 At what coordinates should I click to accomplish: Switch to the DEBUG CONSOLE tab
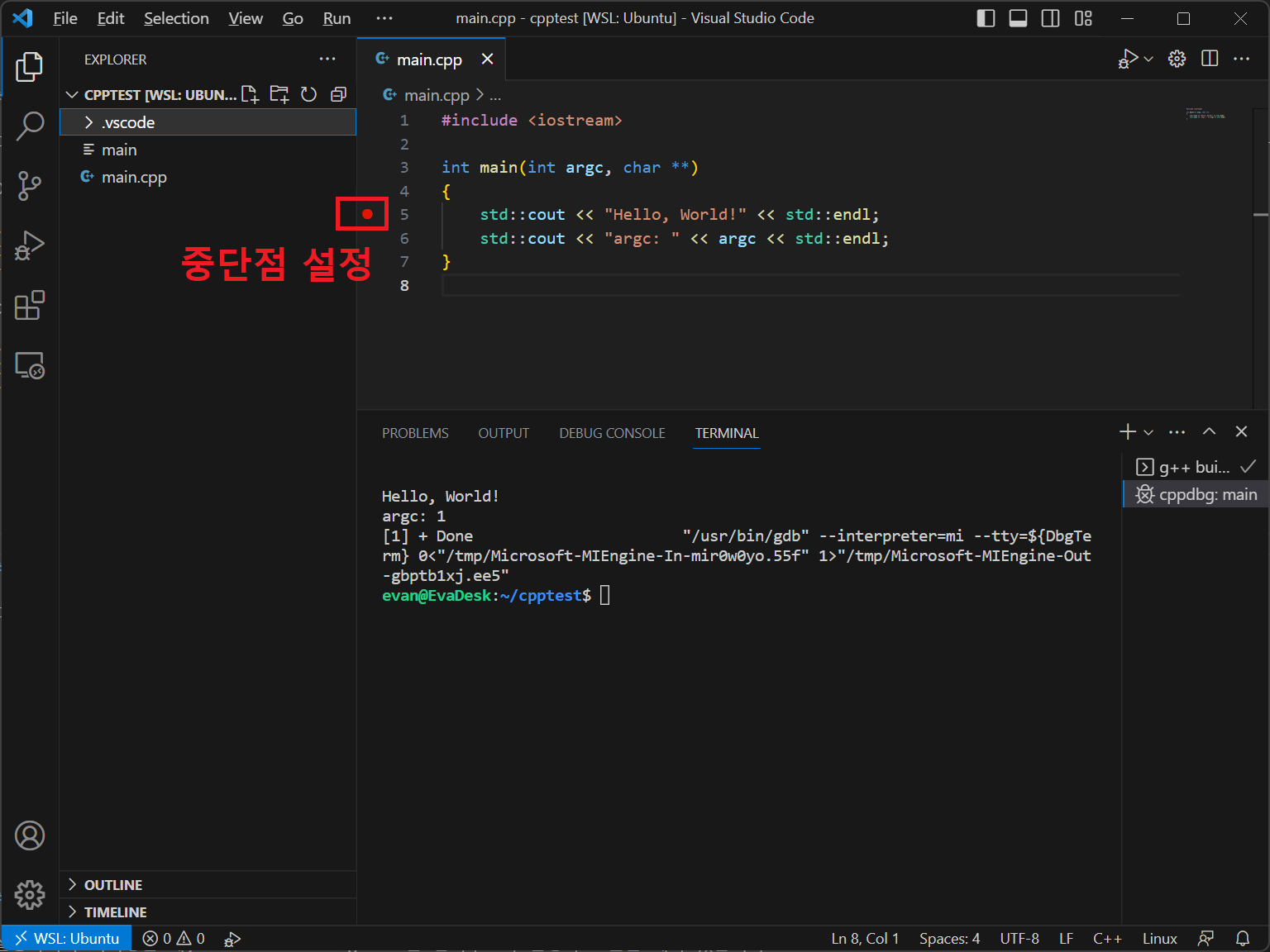tap(612, 433)
